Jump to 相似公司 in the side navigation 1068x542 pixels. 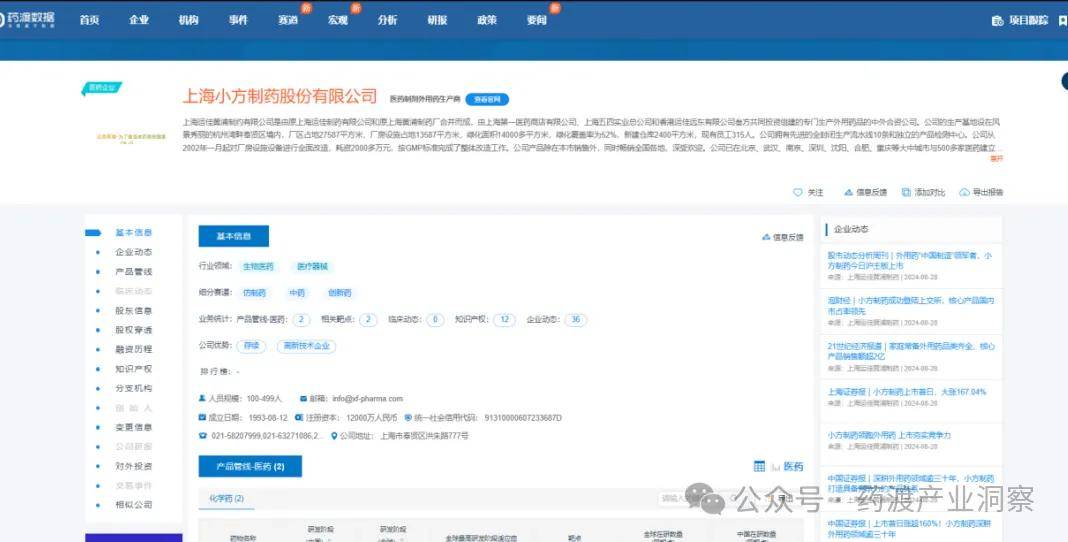[x=134, y=505]
